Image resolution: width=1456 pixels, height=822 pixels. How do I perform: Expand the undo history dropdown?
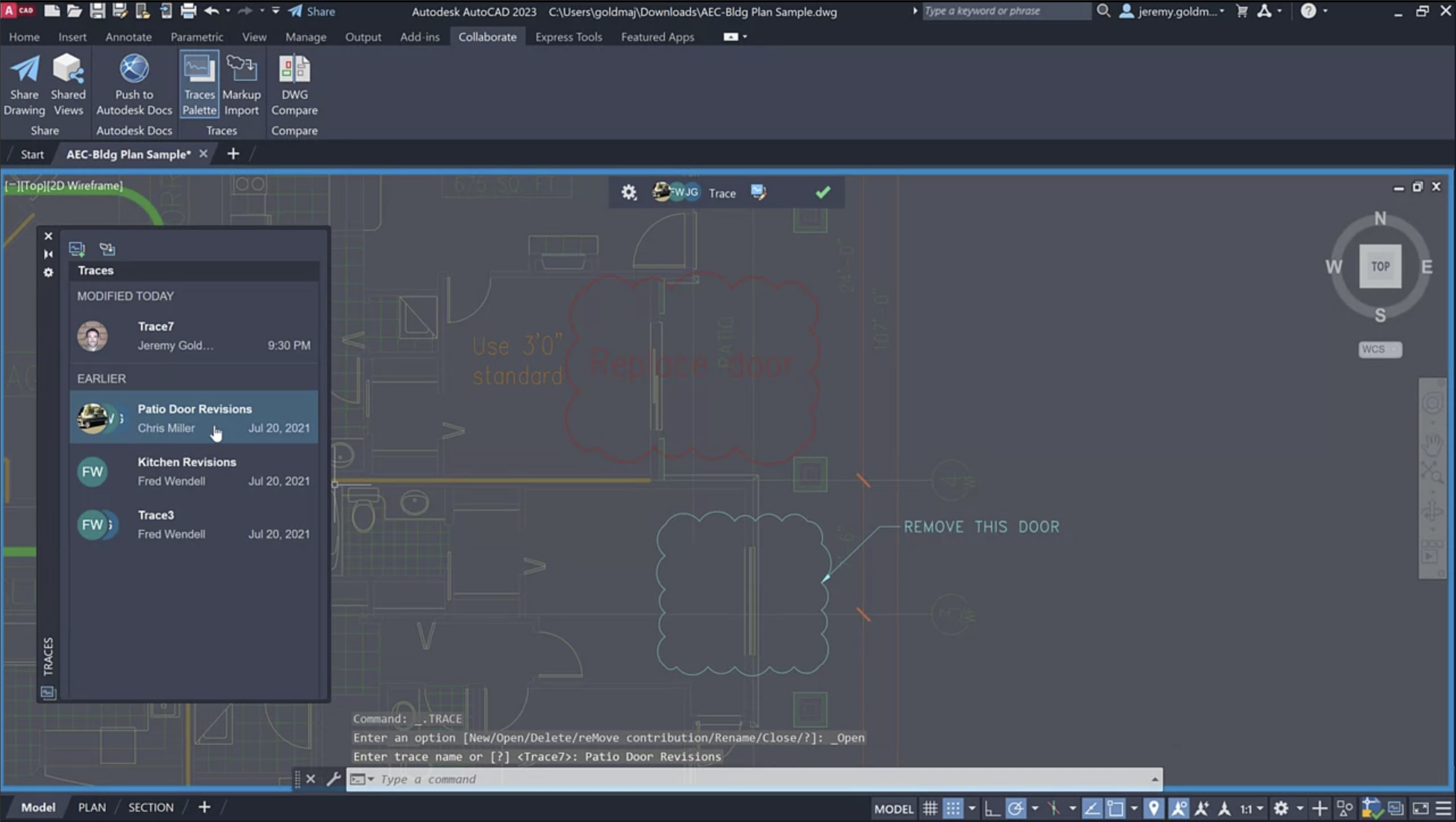point(228,11)
